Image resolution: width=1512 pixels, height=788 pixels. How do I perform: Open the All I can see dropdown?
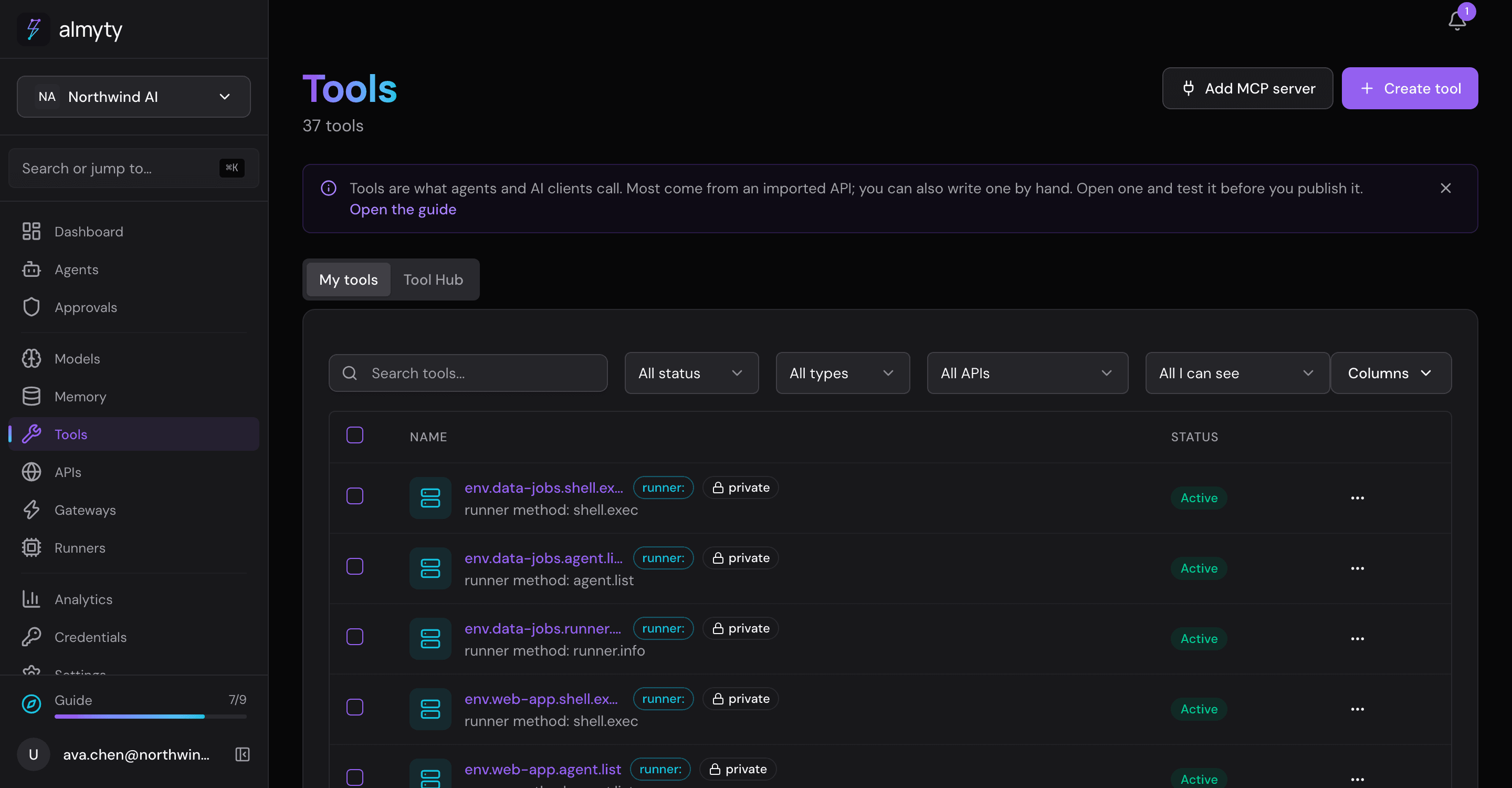(x=1237, y=373)
